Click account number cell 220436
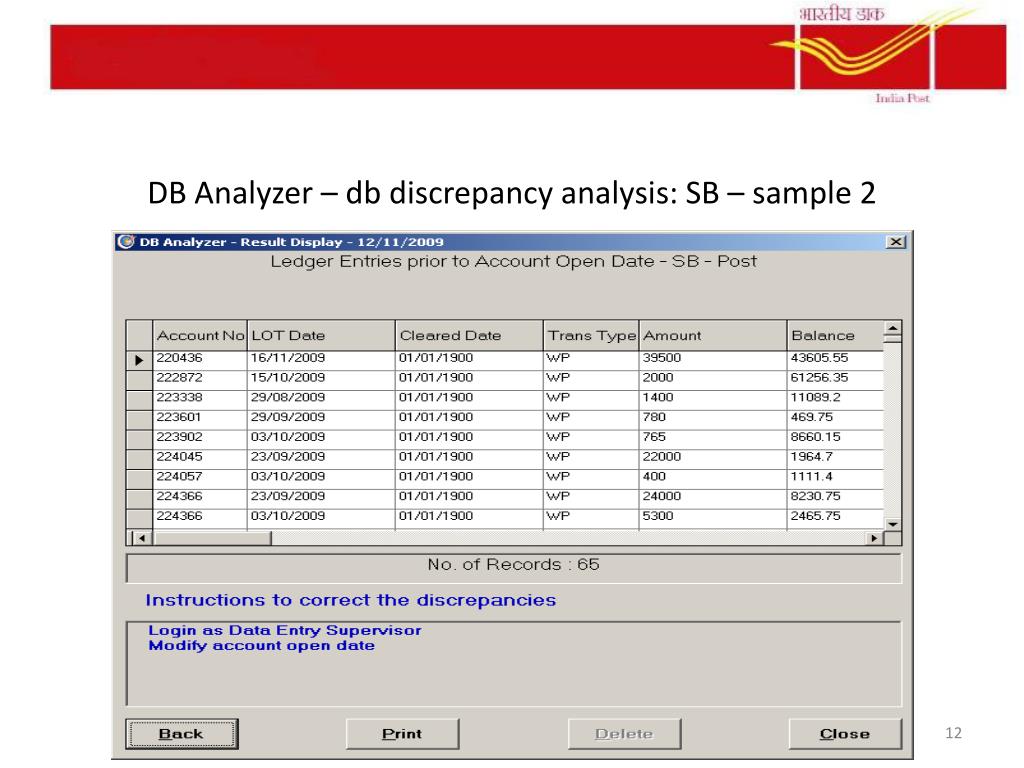 200,359
